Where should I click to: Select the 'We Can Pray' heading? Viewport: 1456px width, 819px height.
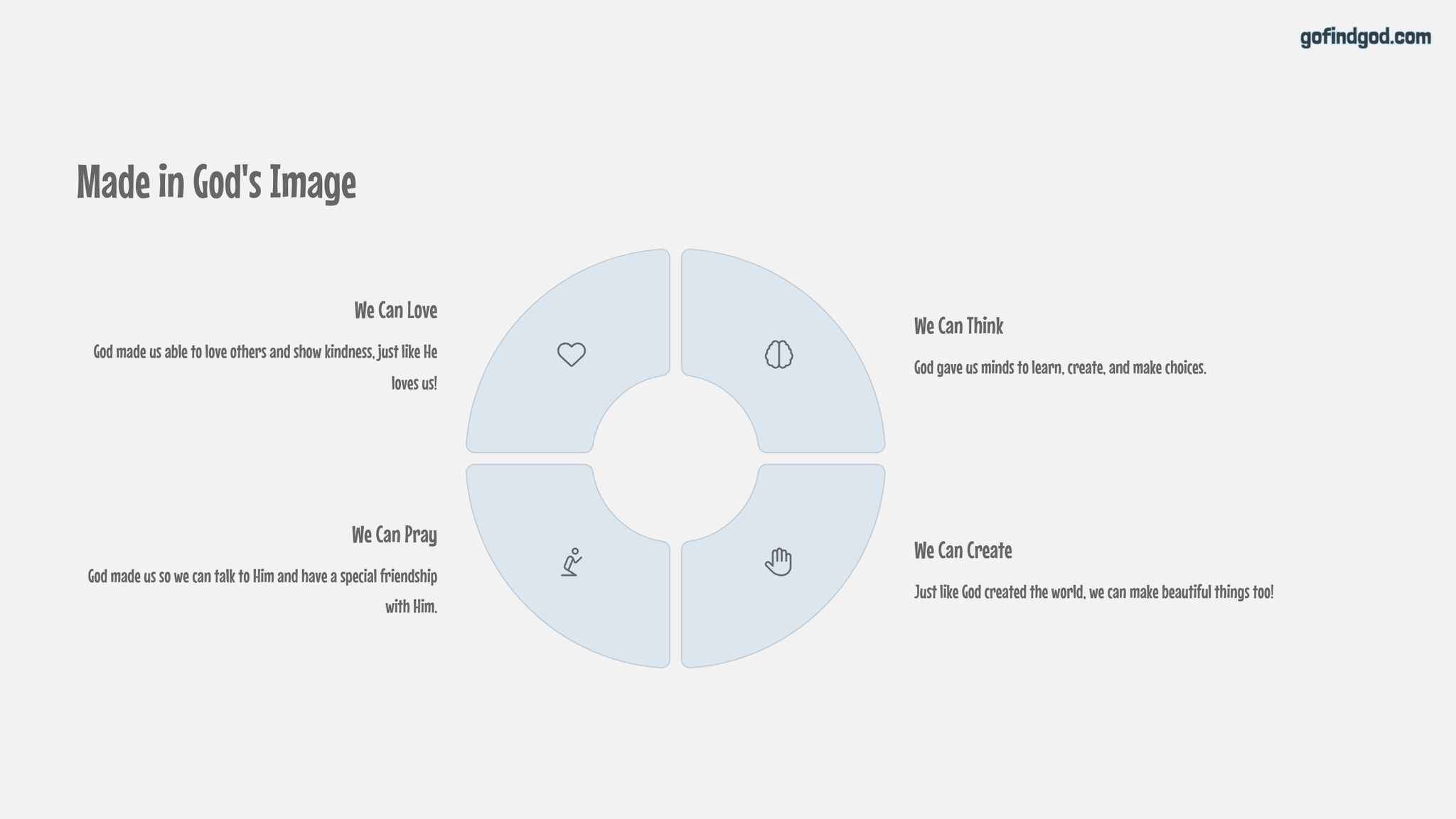(394, 535)
